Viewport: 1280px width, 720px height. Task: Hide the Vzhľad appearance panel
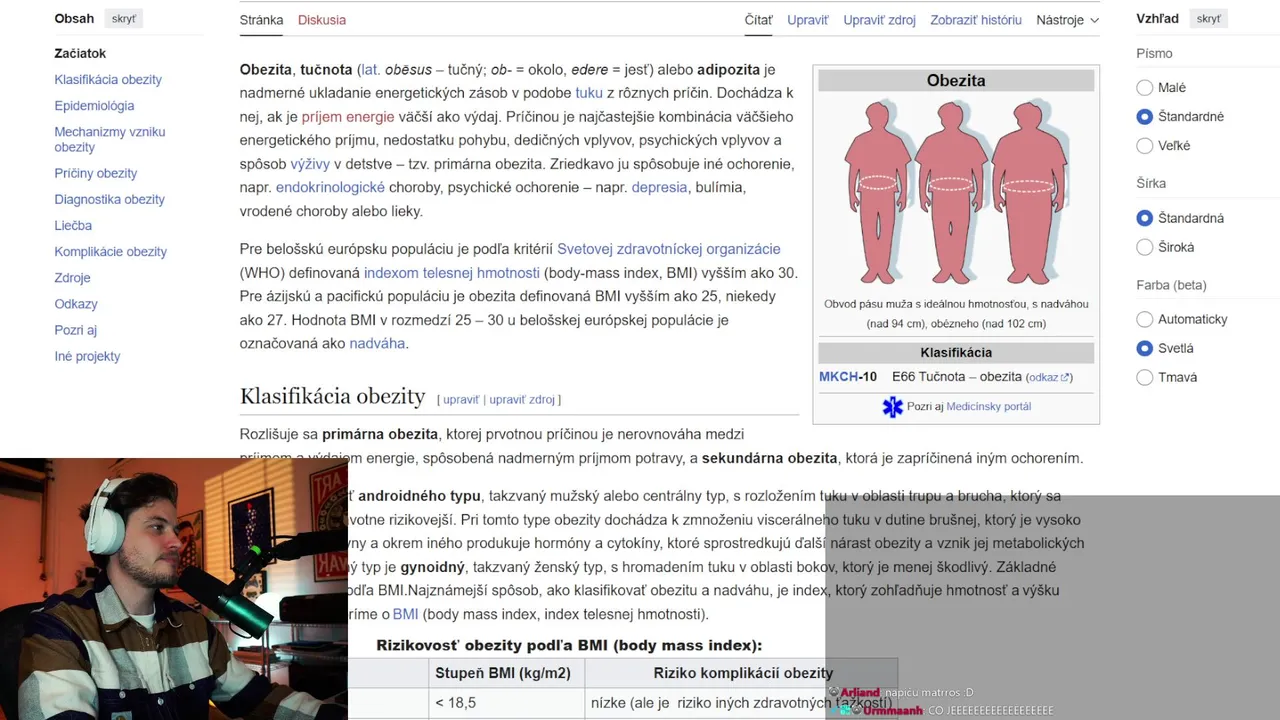coord(1208,19)
